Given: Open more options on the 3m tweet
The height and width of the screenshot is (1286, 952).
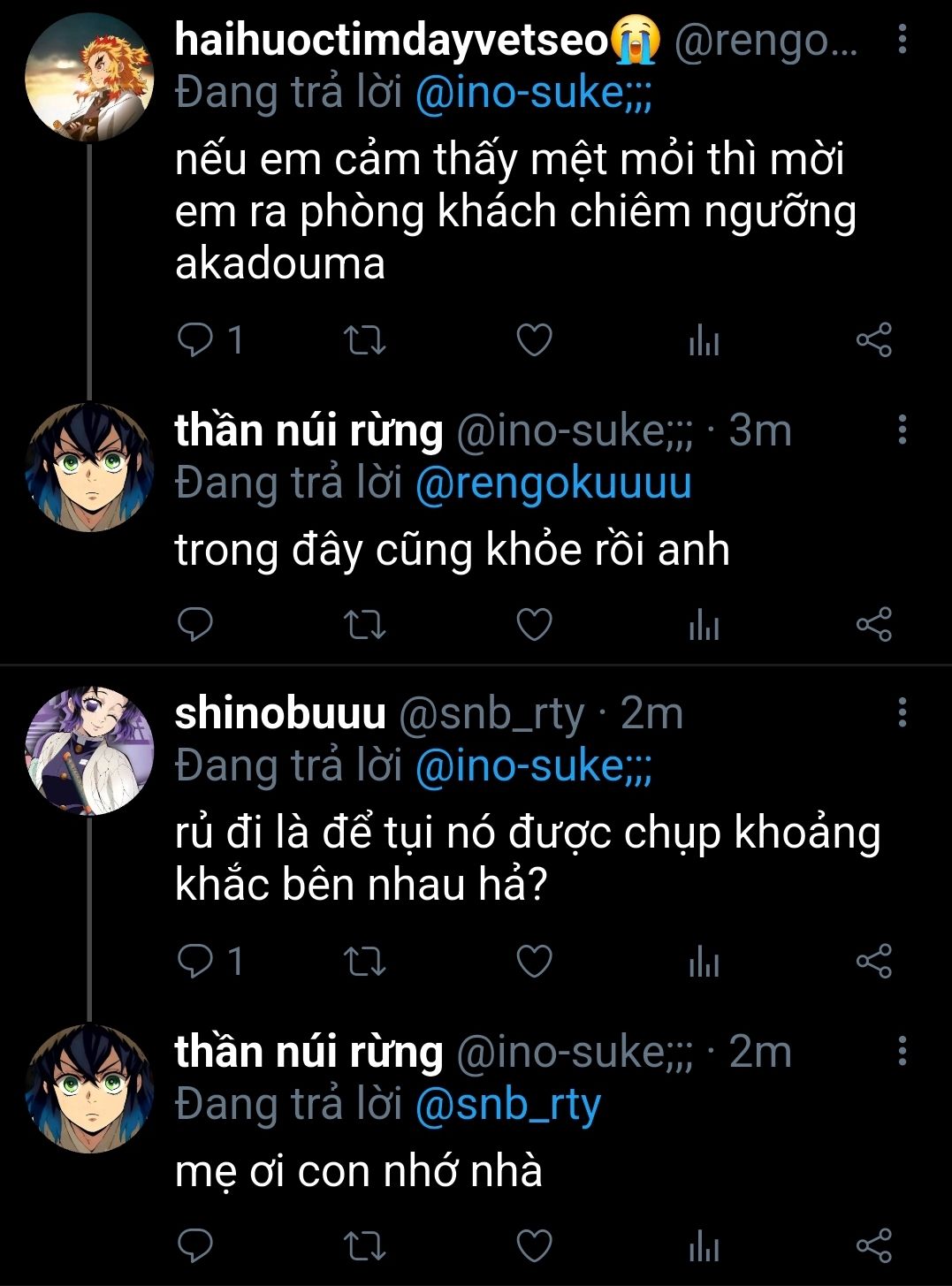Looking at the screenshot, I should (x=902, y=430).
